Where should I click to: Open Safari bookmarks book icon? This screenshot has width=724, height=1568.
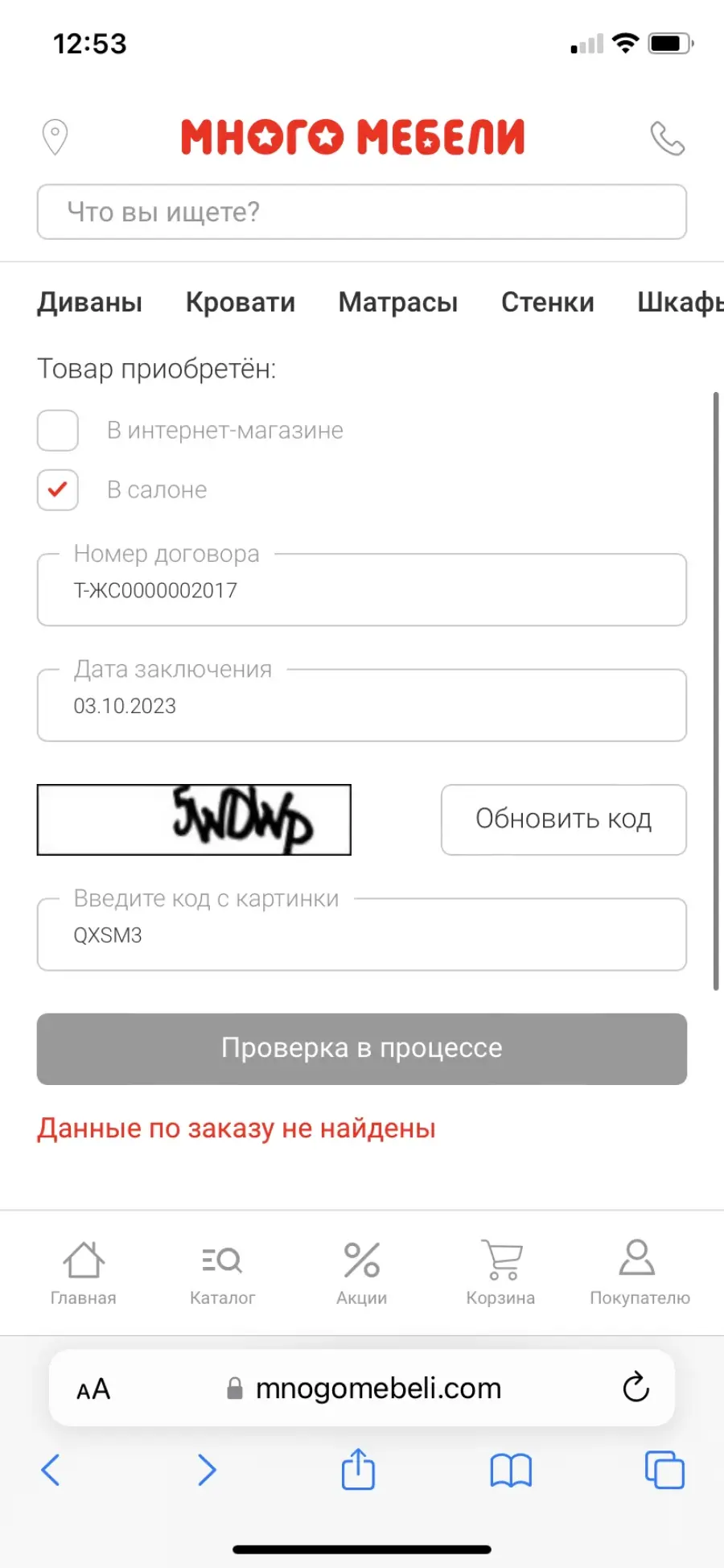pyautogui.click(x=511, y=1471)
